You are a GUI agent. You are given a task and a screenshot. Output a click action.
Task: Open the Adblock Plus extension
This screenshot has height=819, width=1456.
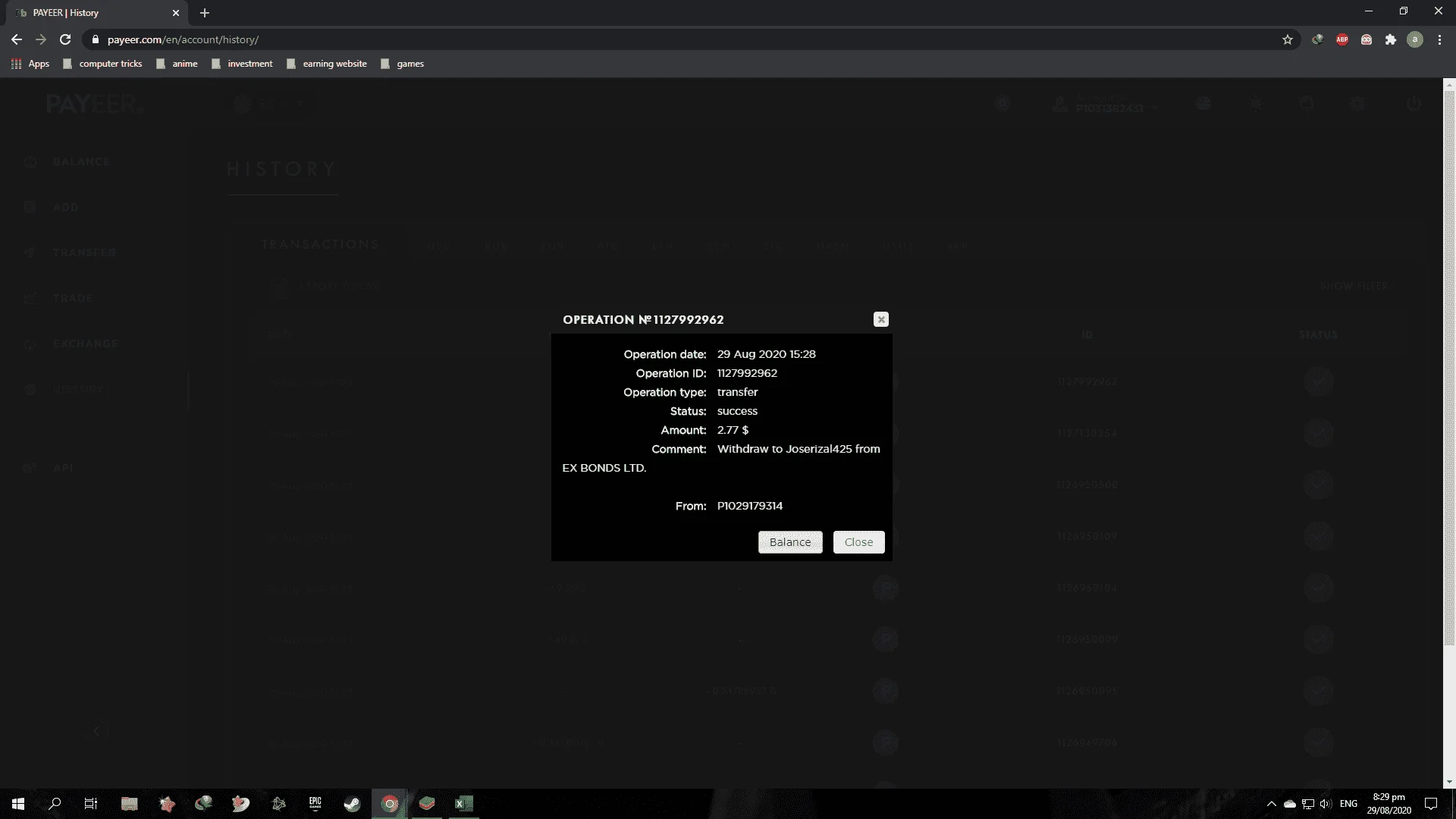(x=1342, y=39)
